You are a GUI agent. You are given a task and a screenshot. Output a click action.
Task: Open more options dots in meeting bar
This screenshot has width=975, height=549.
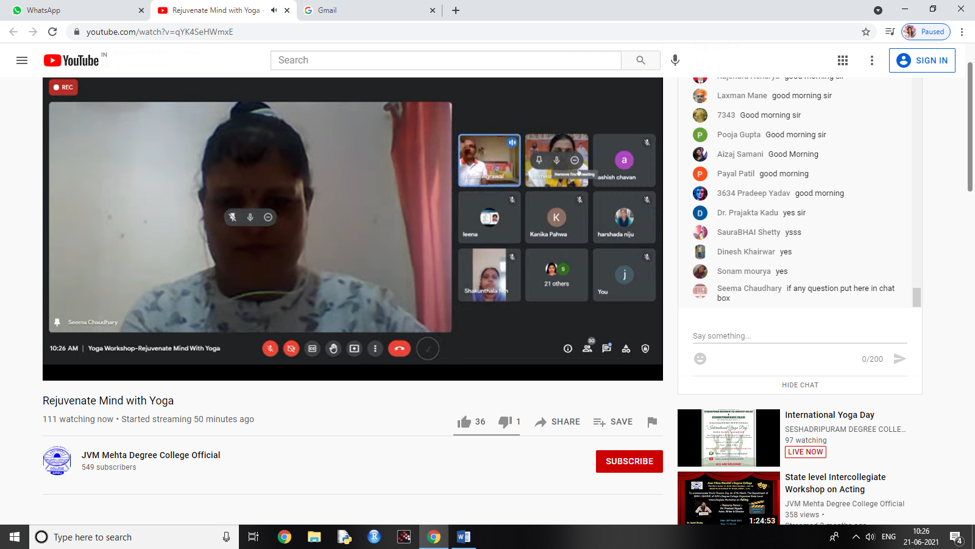pos(375,349)
